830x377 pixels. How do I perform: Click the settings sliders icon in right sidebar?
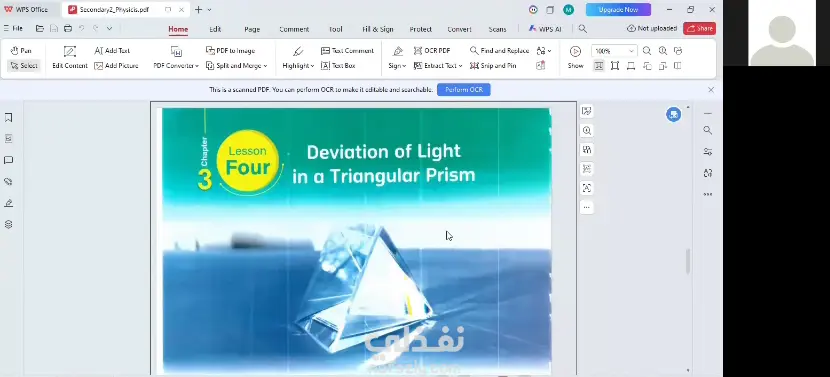[x=708, y=152]
